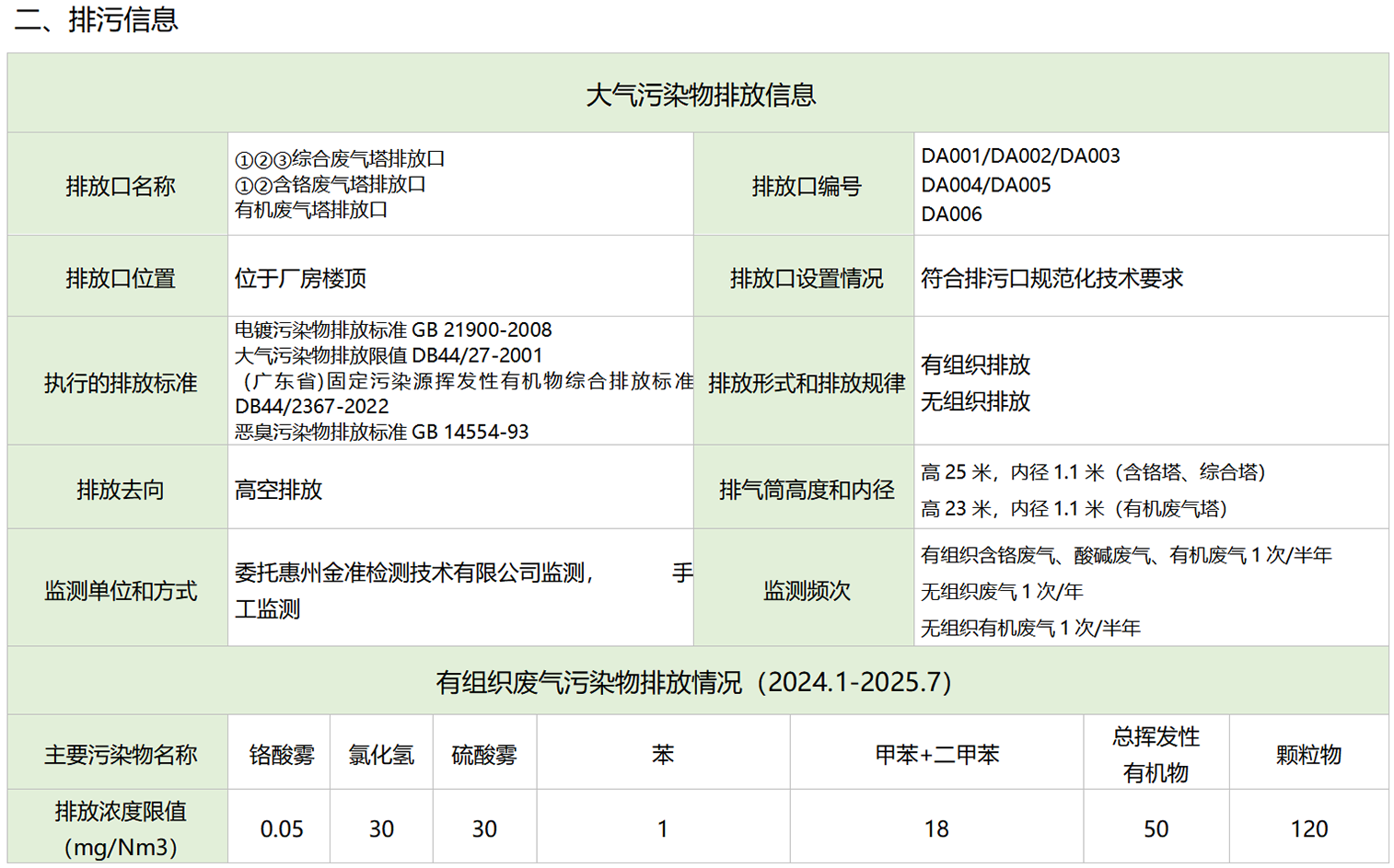Click the 执行的排放标准 label cell
The image size is (1394, 868).
(120, 383)
